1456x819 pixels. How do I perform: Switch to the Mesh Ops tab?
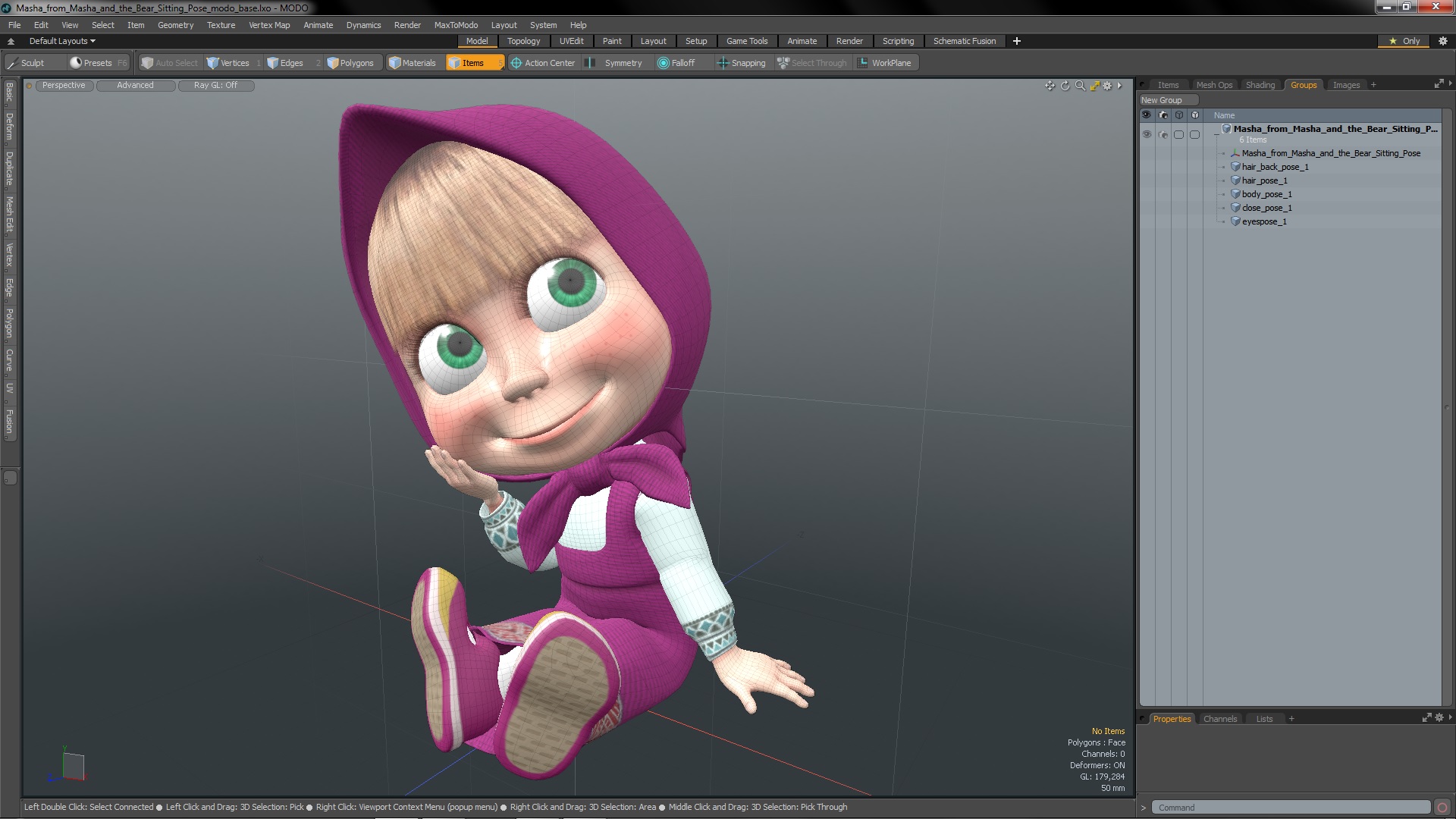1214,85
